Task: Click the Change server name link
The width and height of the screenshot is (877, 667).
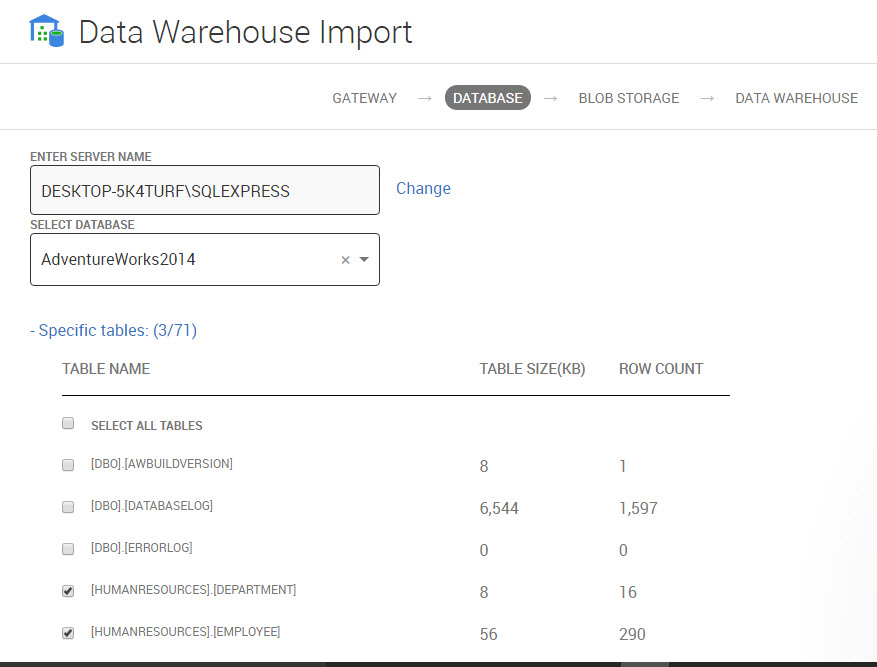Action: [x=423, y=188]
